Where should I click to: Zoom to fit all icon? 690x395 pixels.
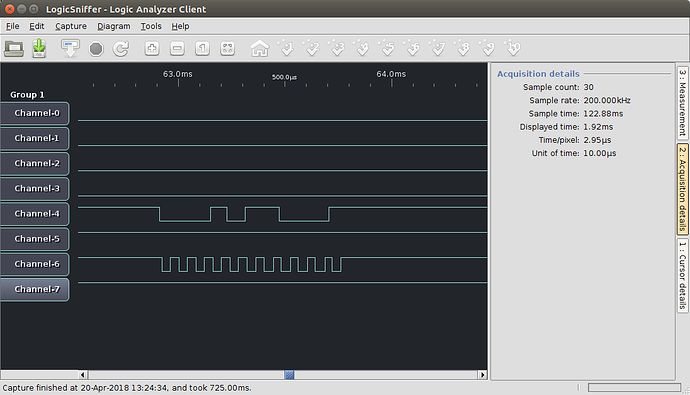tap(227, 48)
